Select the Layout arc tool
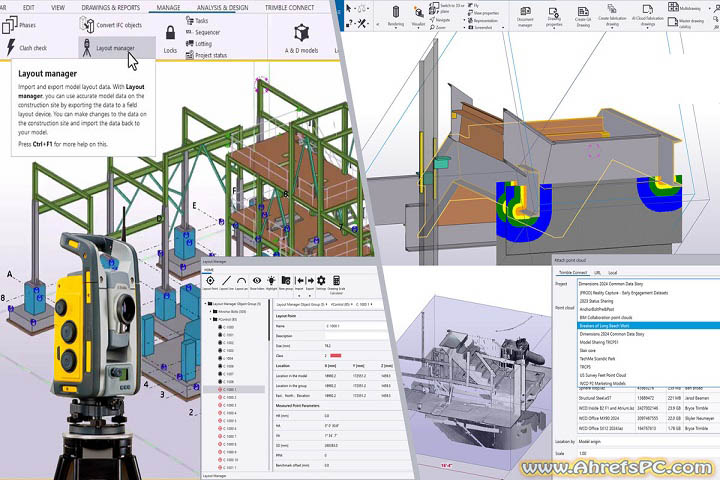Screen dimensions: 720x480 pyautogui.click(x=242, y=283)
